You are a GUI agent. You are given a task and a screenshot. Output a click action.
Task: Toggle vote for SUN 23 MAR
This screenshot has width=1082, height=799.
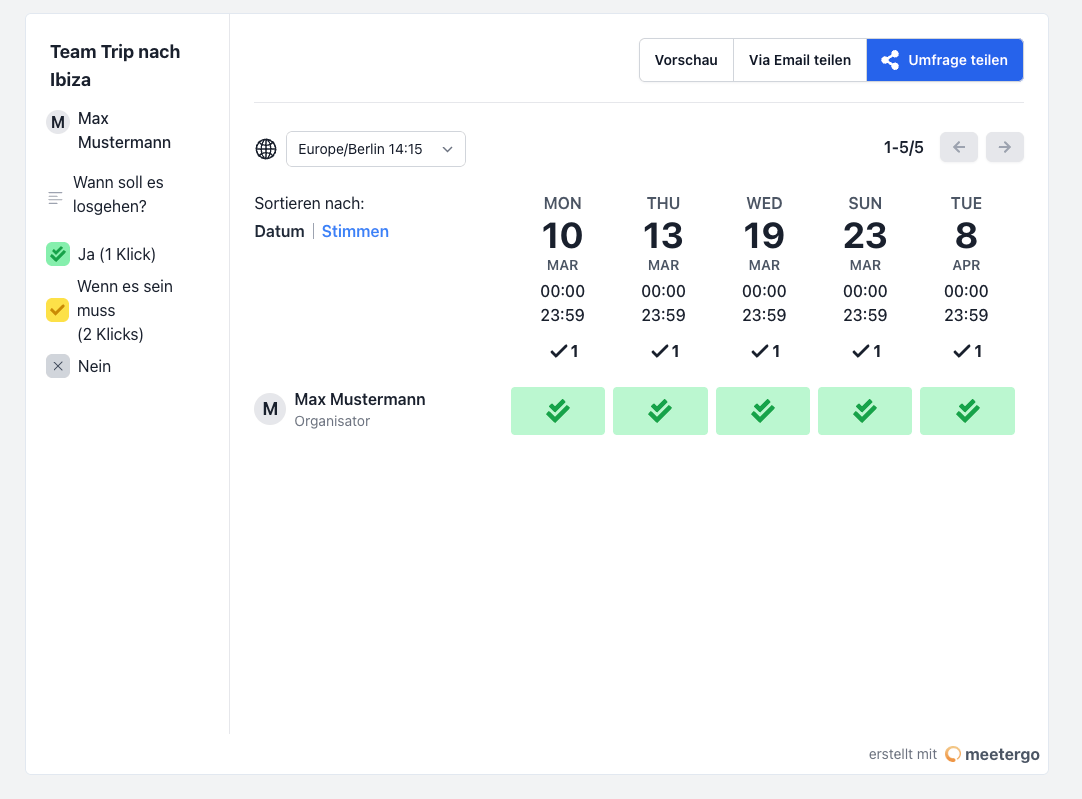click(x=865, y=411)
